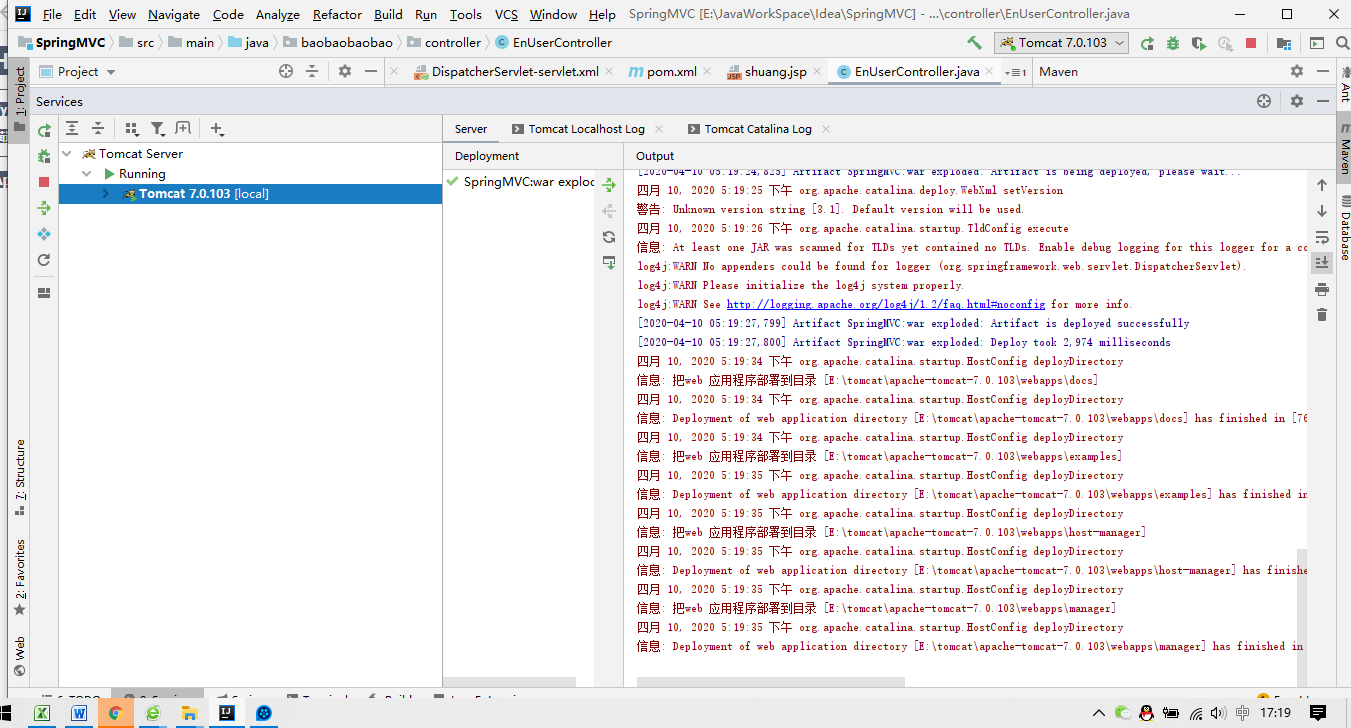This screenshot has height=728, width=1351.
Task: Click the Refresh icon beside the Deployment list
Action: (x=609, y=237)
